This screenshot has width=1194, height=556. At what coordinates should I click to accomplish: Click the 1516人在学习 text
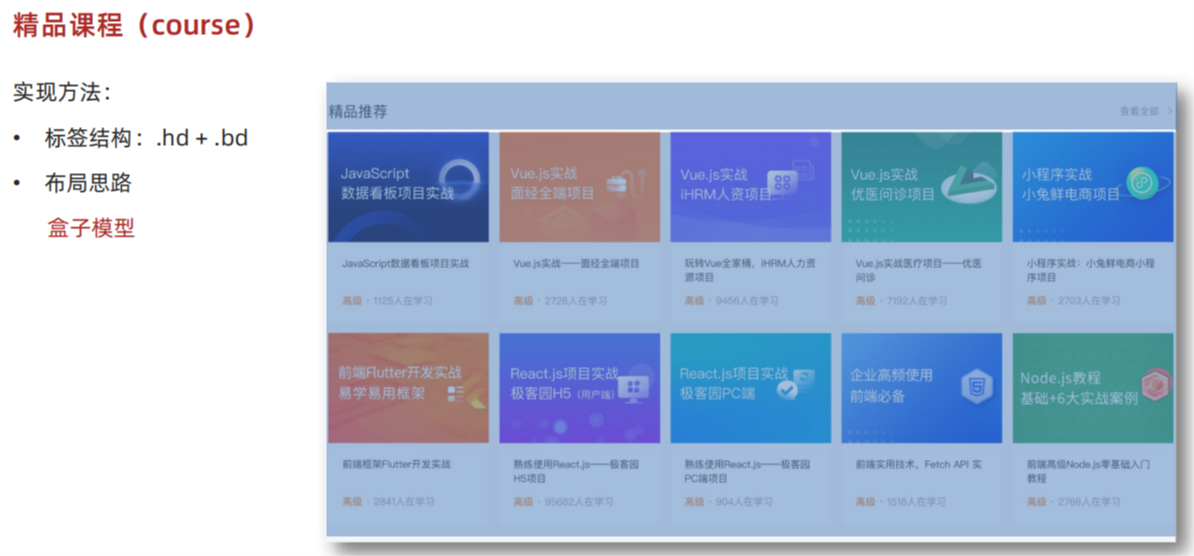[916, 502]
